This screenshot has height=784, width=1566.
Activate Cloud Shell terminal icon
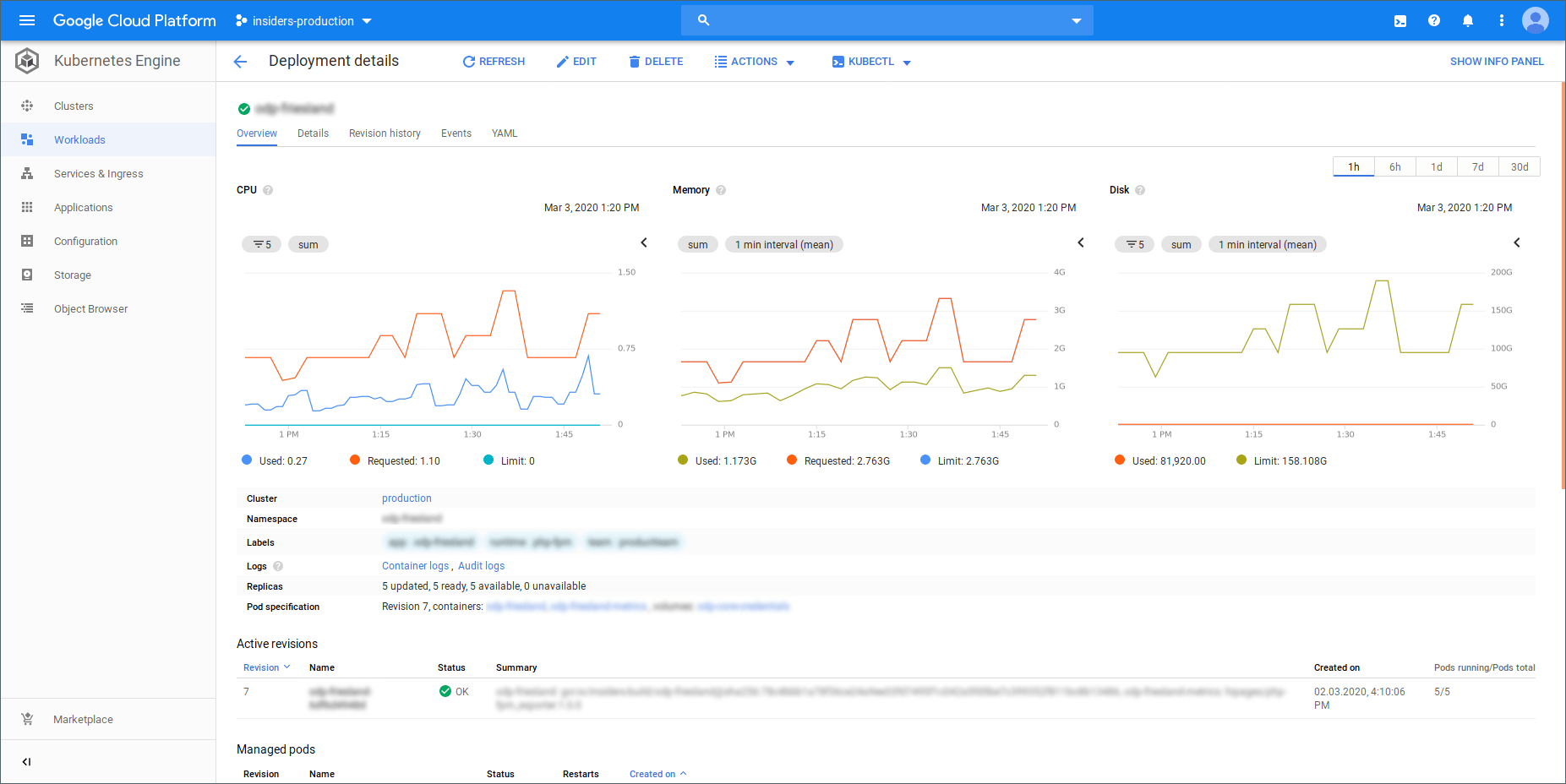pos(1400,20)
